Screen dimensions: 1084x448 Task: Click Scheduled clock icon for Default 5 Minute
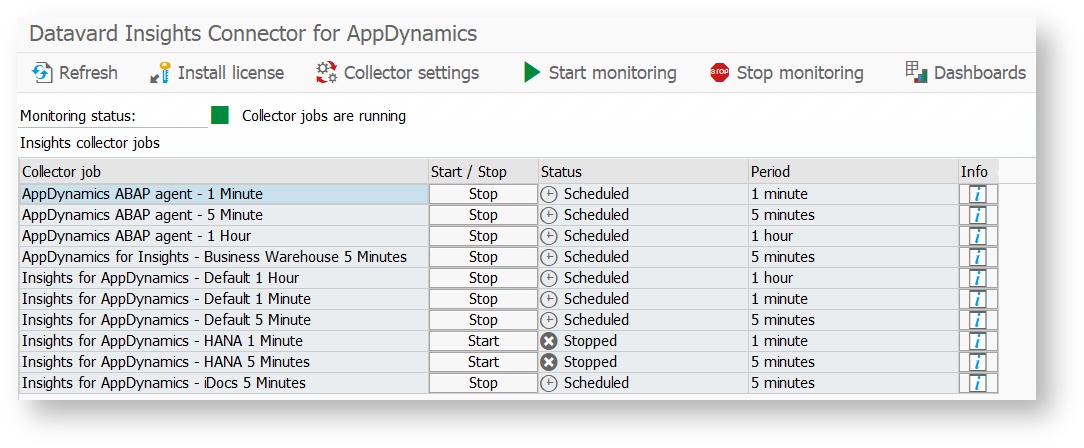[x=549, y=320]
